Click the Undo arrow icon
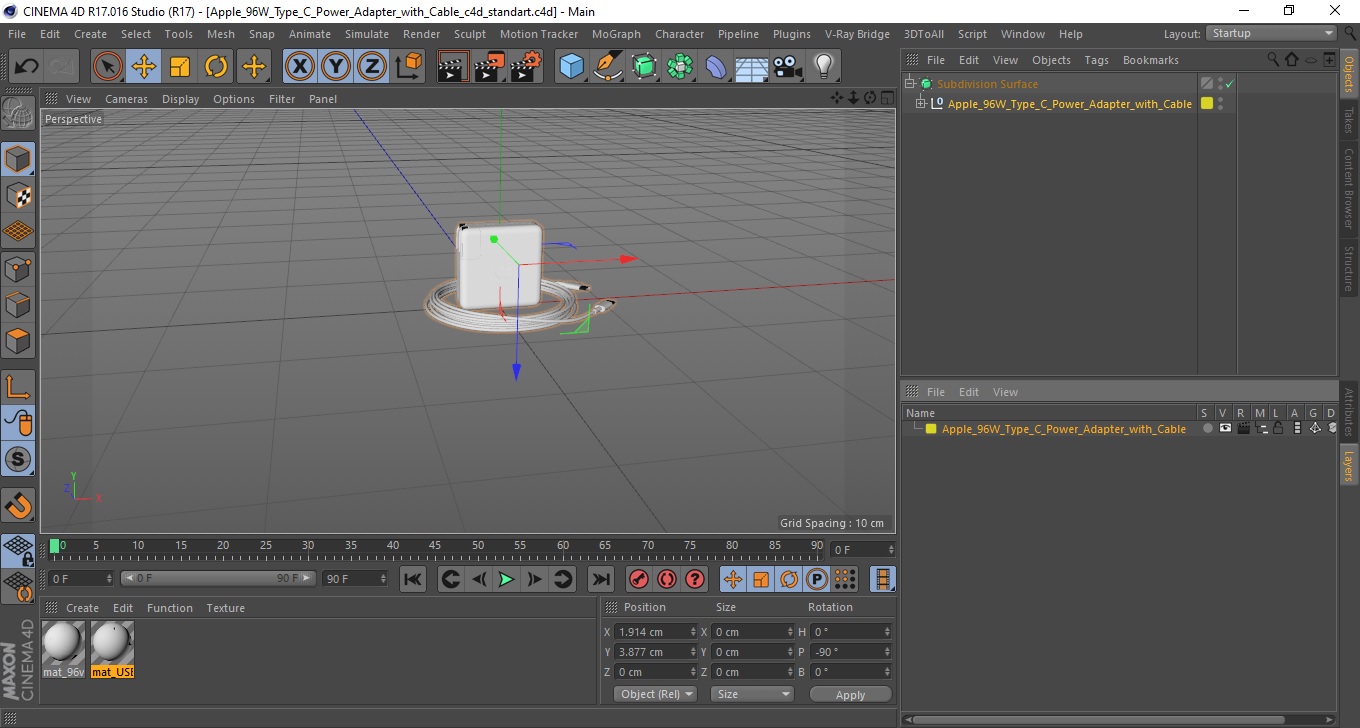 coord(26,67)
